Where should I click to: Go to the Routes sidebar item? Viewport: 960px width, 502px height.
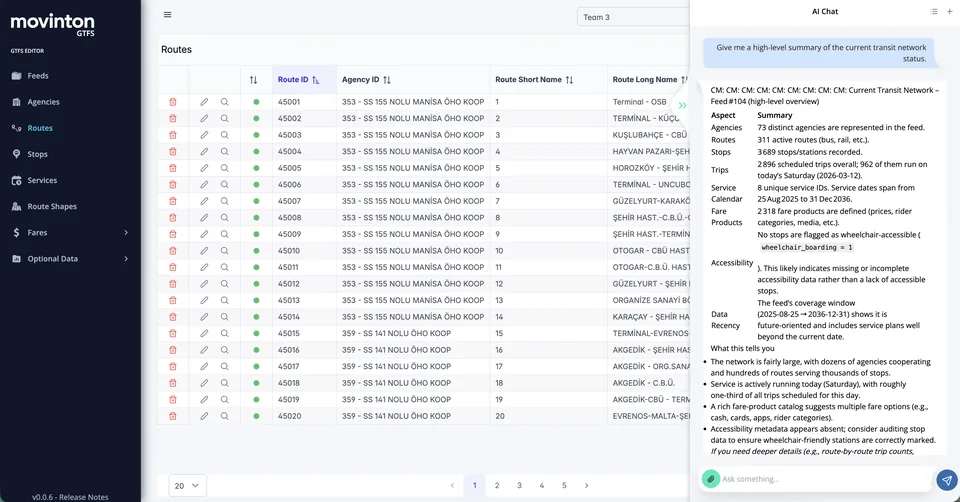click(40, 128)
